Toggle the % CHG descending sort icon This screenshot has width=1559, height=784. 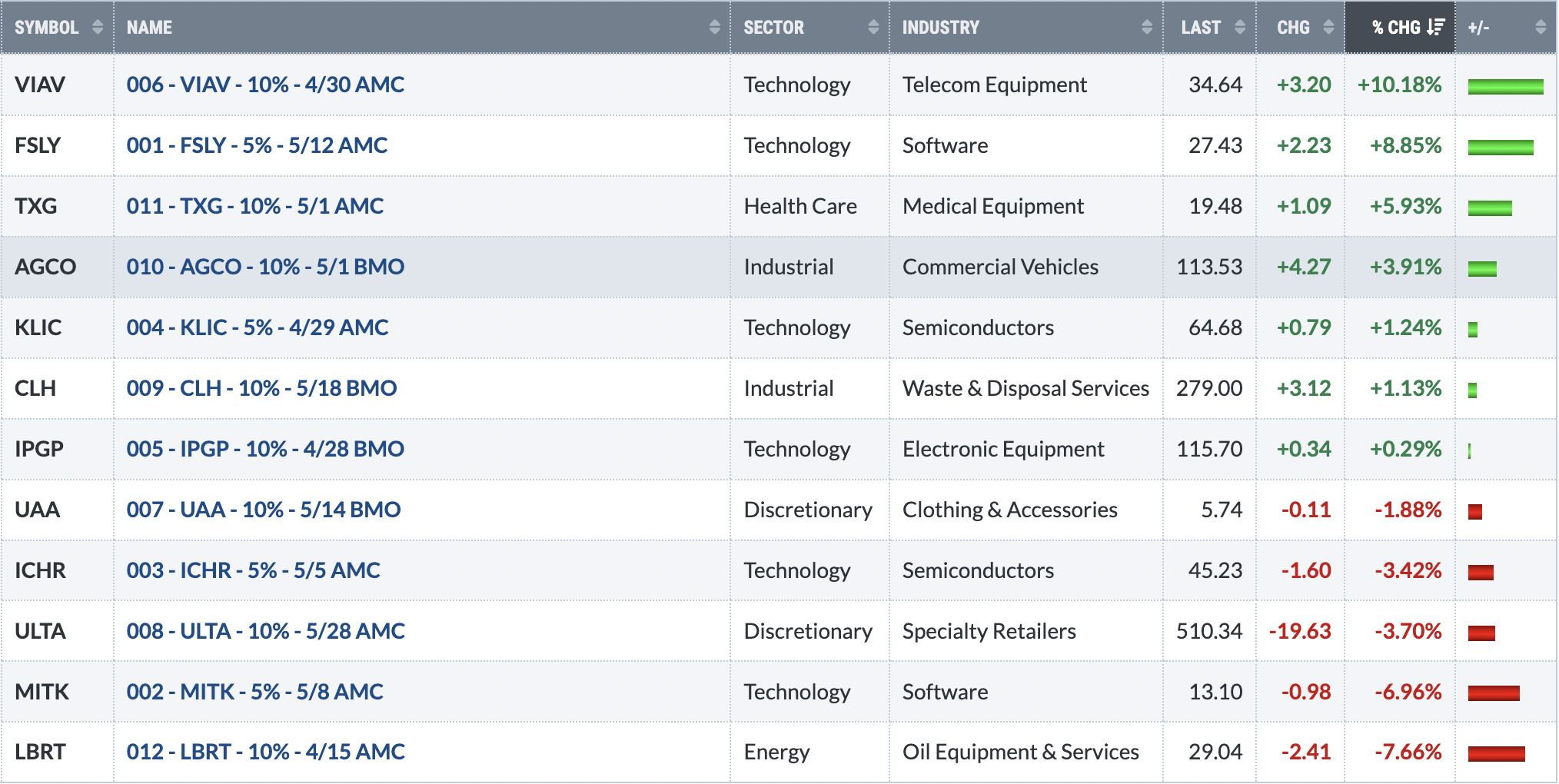click(1435, 28)
